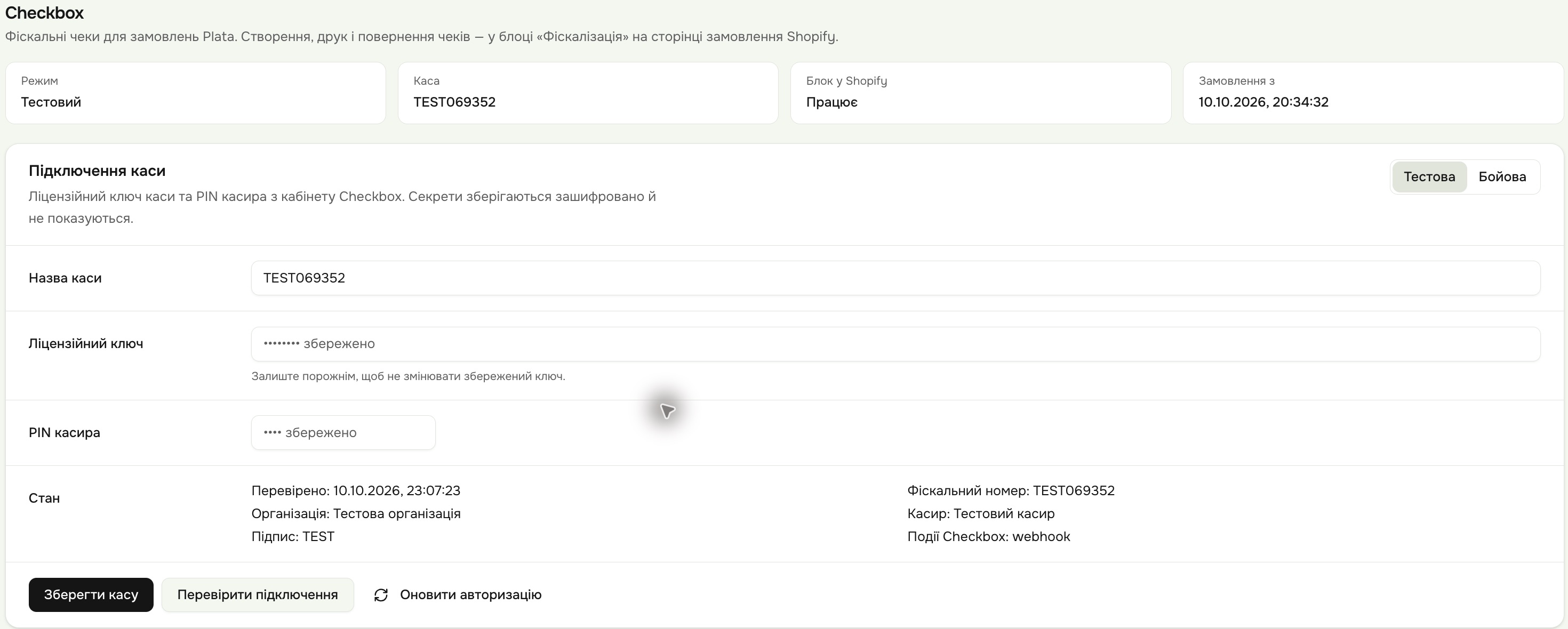Select the Ліцензійний ключ каси та PIN description
The width and height of the screenshot is (1568, 629).
click(342, 207)
